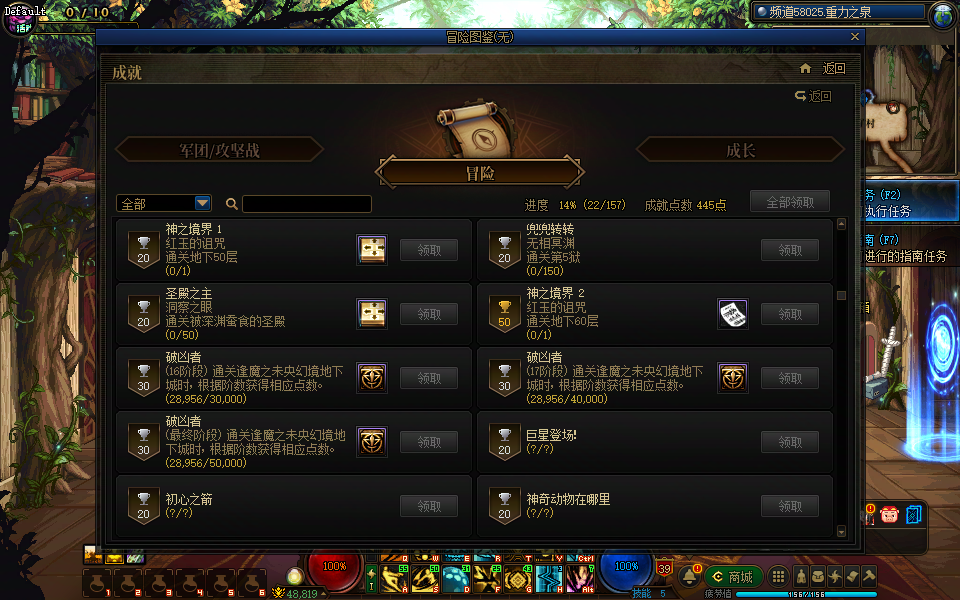
Task: Click the reward icon for 圣殿之主
Action: (372, 314)
